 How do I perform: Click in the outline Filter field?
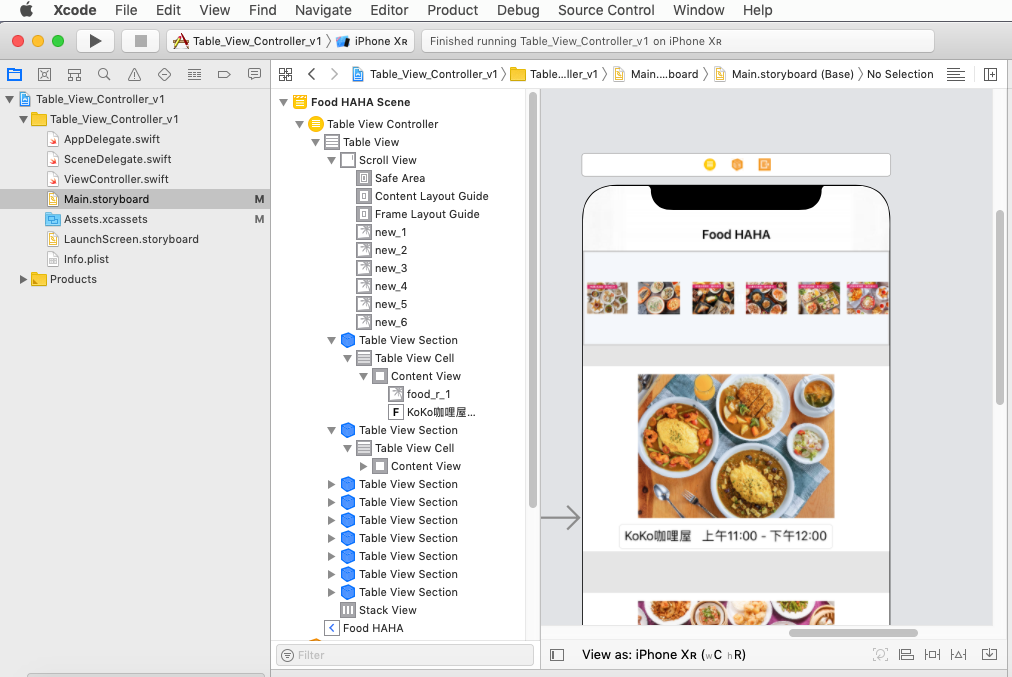coord(405,655)
